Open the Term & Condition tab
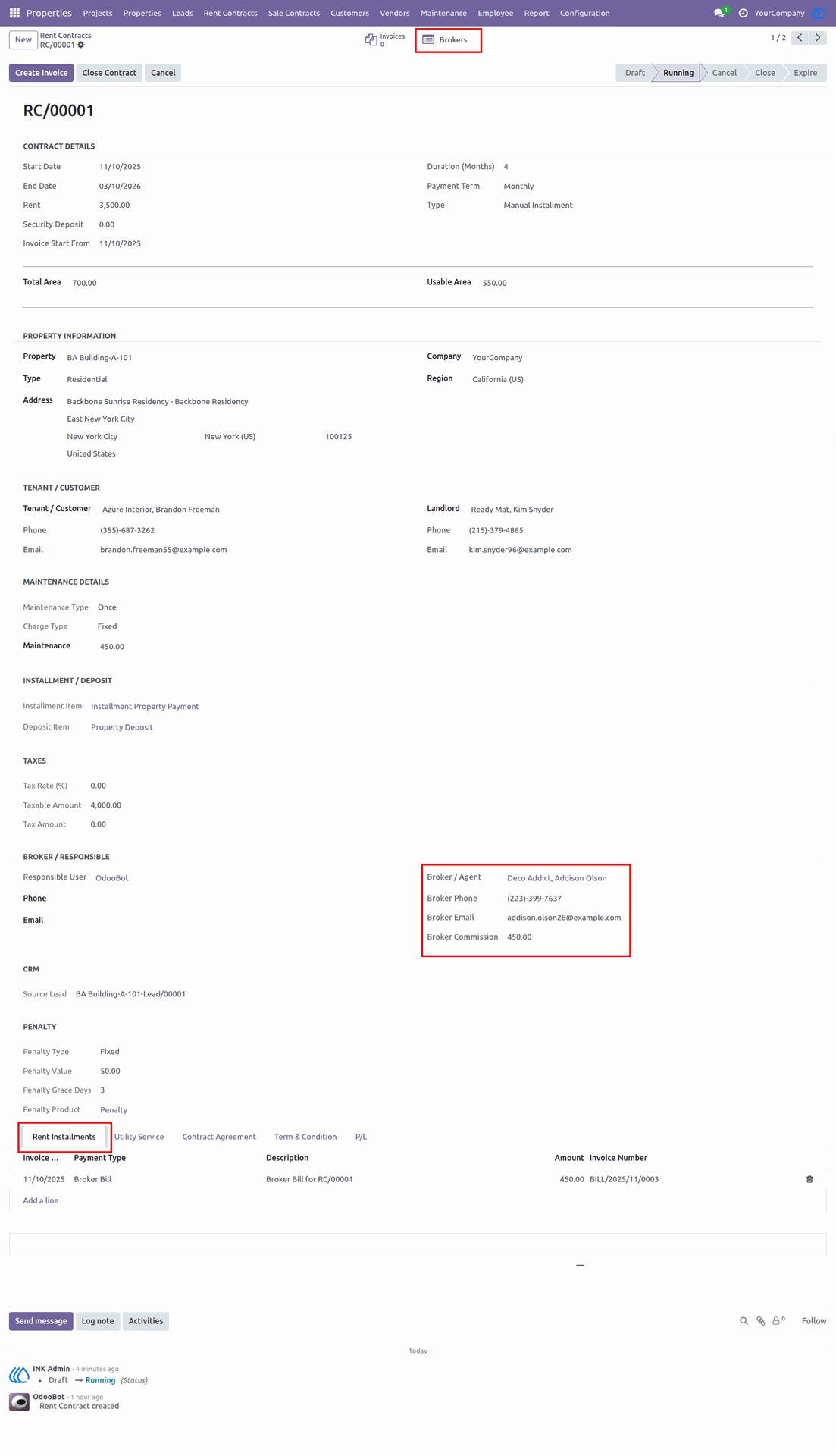The image size is (836, 1456). 305,1137
